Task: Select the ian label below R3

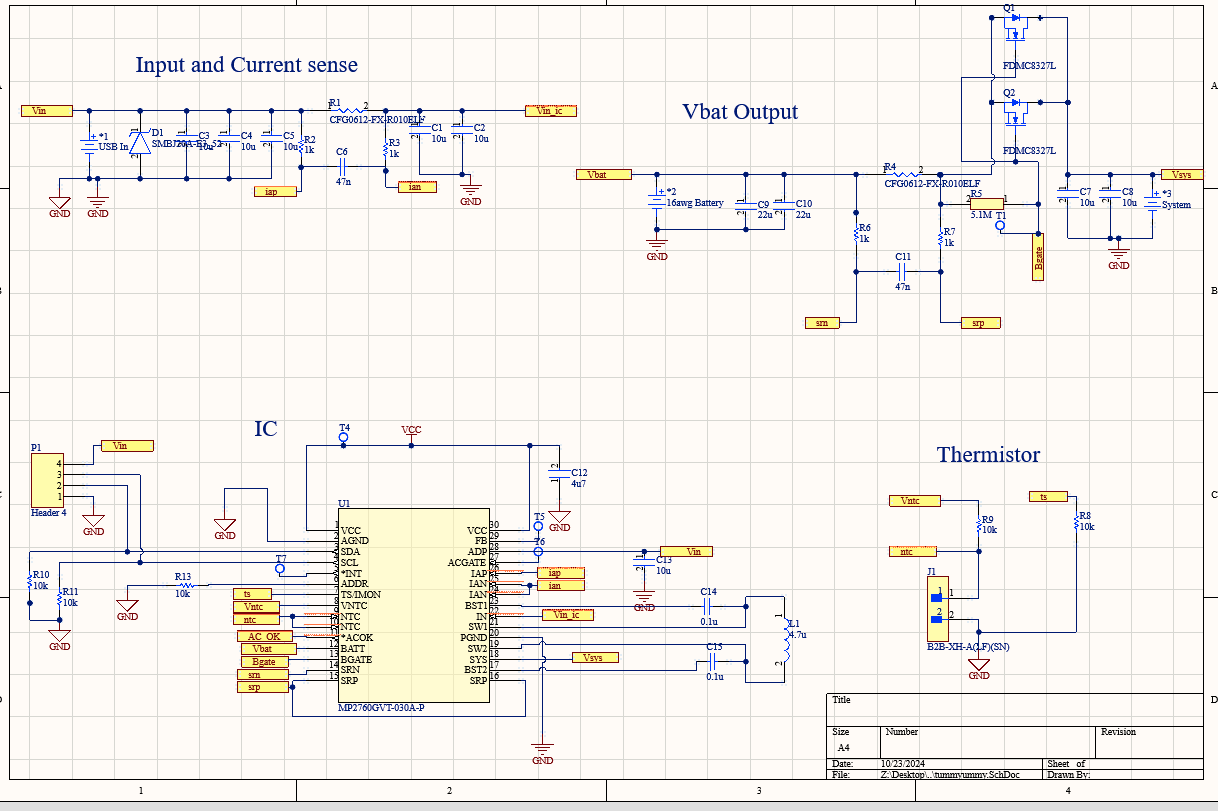Action: (416, 187)
